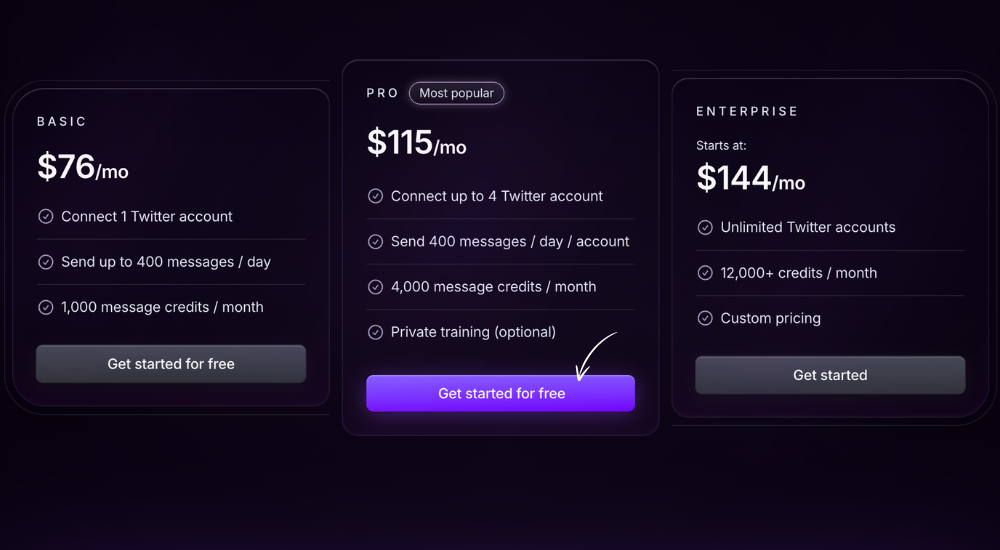Click checkmark icon next to 4,000 message credits

376,286
